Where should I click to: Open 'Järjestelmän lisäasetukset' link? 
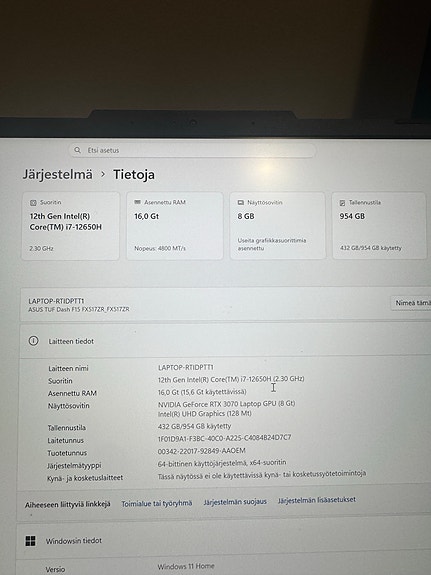point(317,500)
